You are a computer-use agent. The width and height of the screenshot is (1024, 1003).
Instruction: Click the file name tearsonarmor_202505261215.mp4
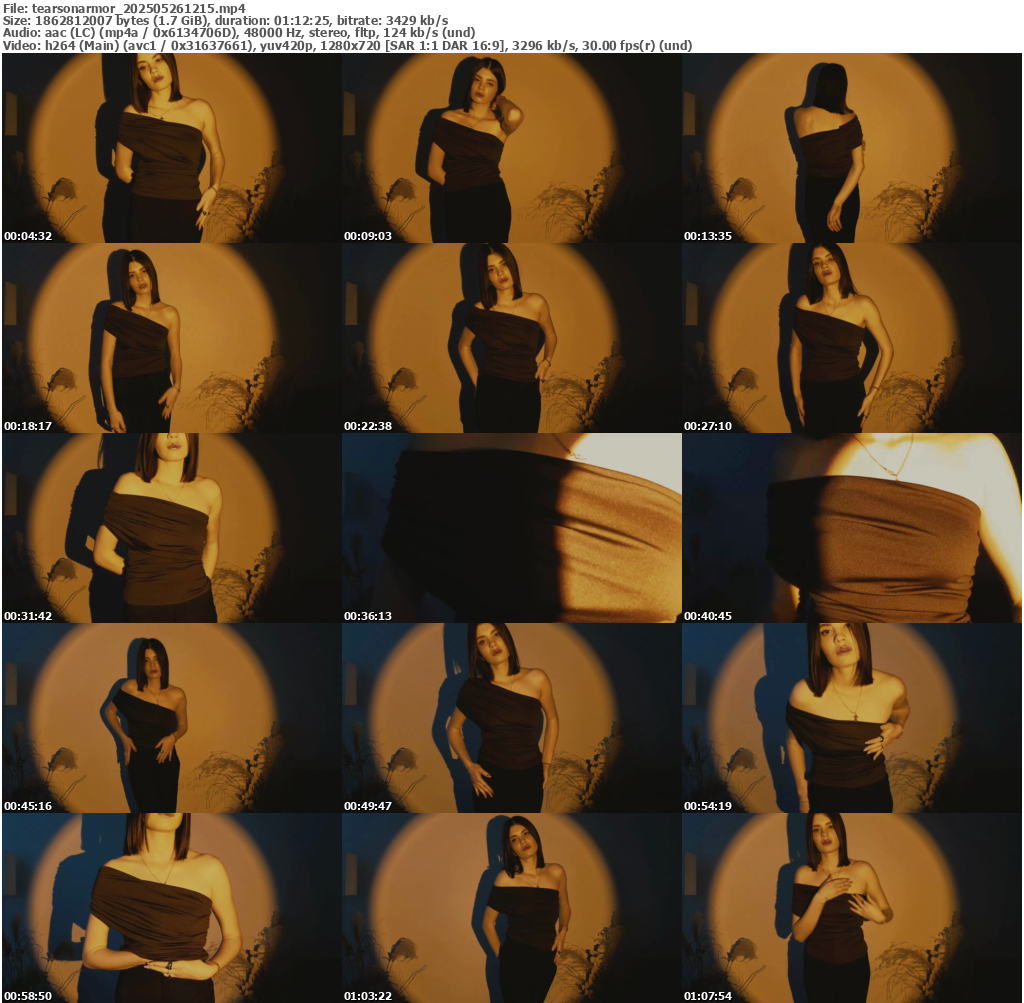[x=138, y=8]
